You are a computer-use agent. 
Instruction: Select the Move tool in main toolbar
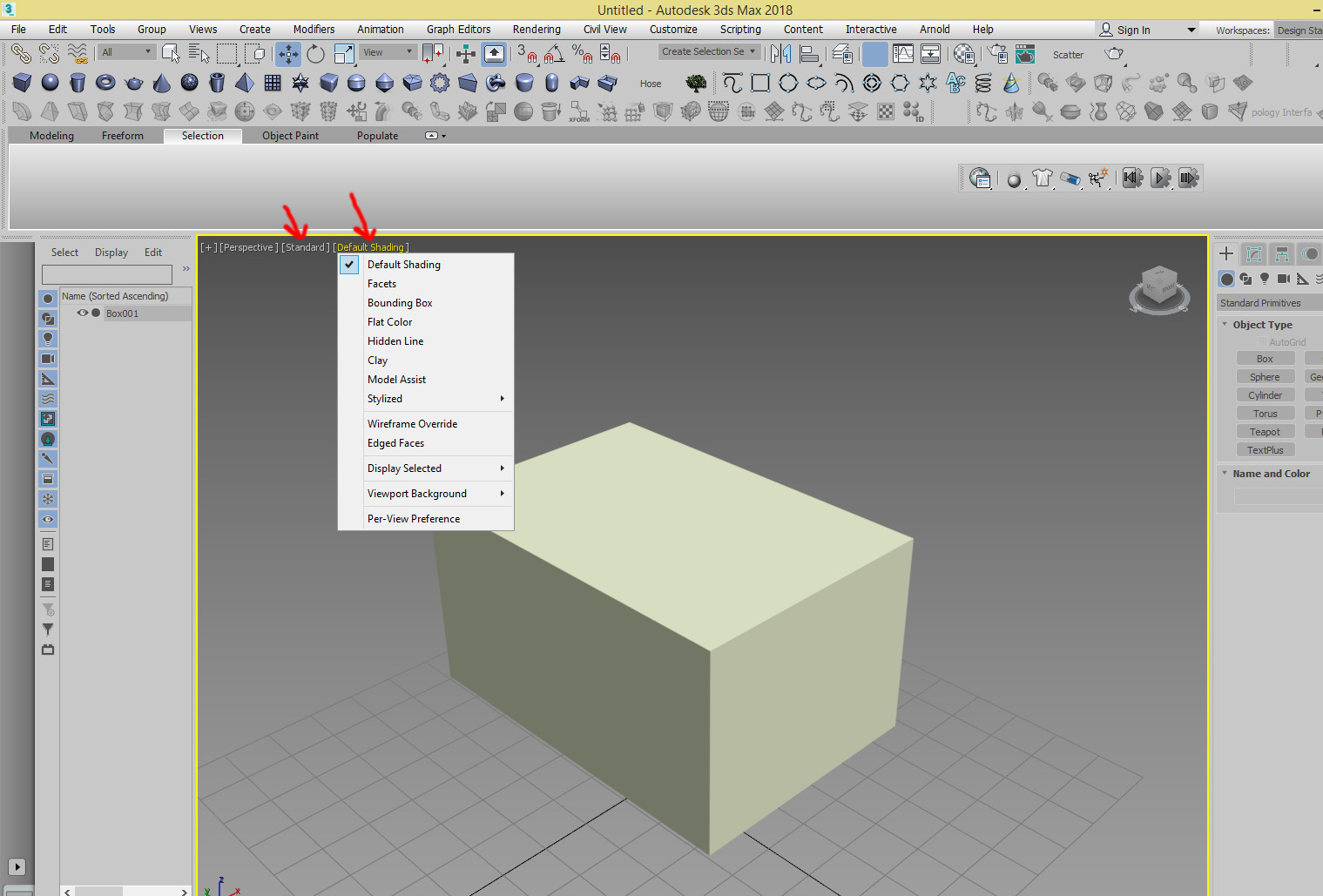(288, 54)
